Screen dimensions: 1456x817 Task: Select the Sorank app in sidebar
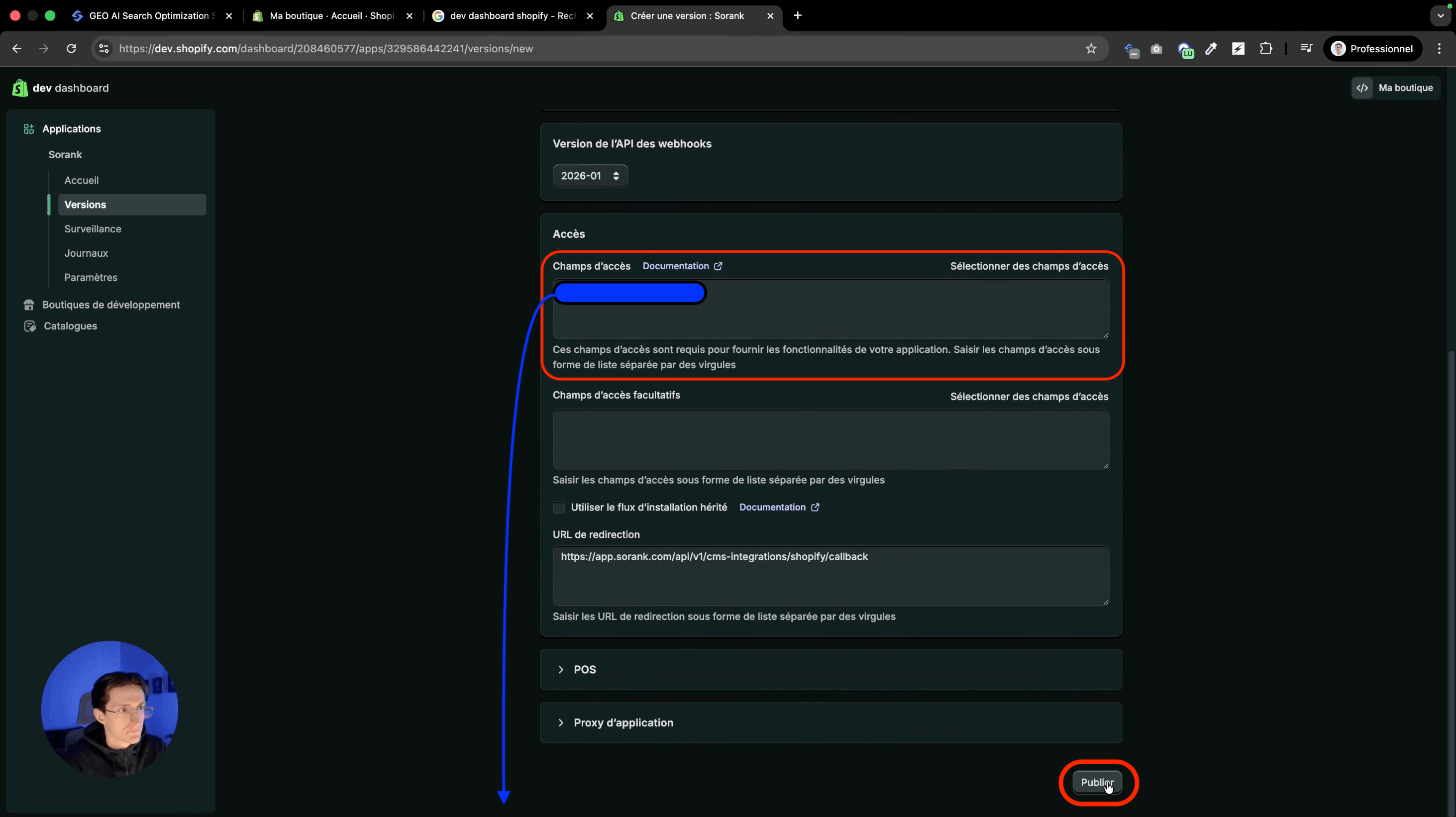[65, 155]
